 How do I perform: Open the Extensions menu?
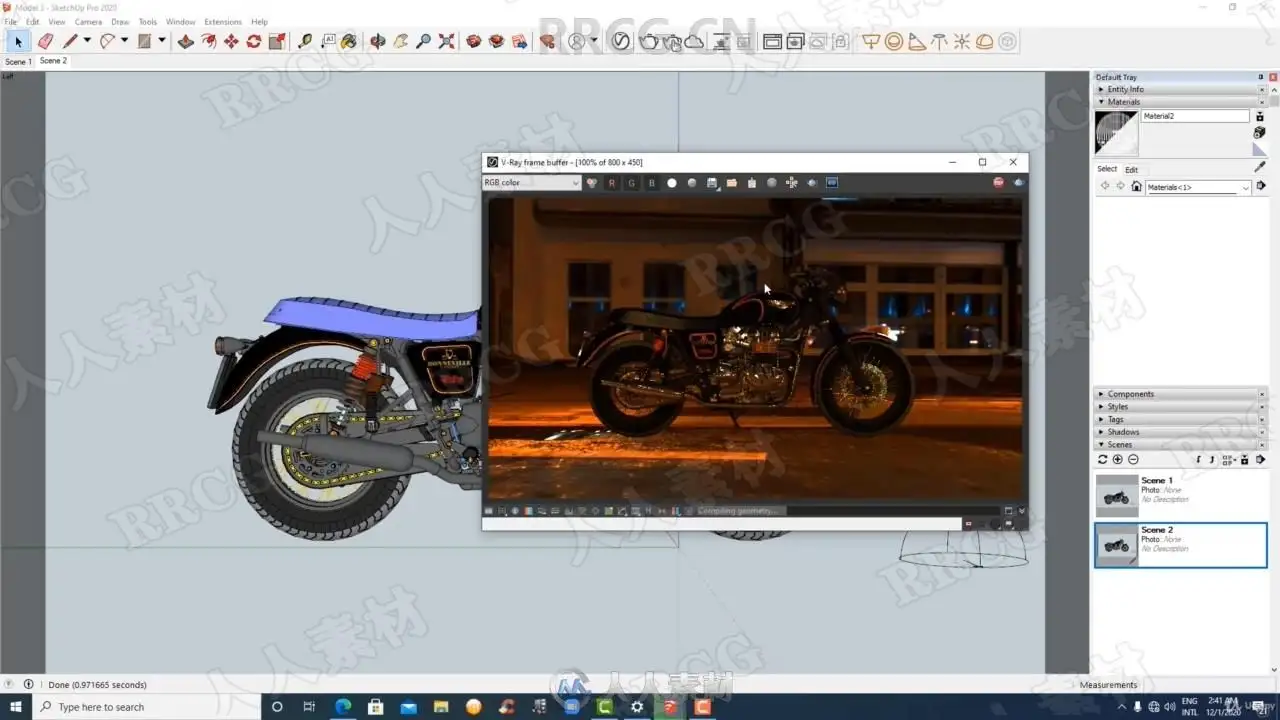coord(222,21)
